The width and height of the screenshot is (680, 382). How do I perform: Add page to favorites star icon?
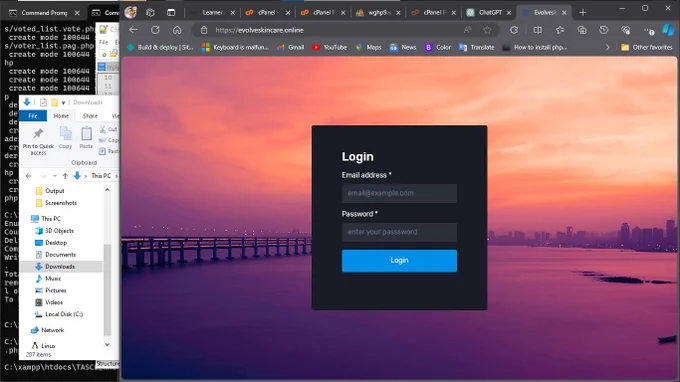click(487, 30)
